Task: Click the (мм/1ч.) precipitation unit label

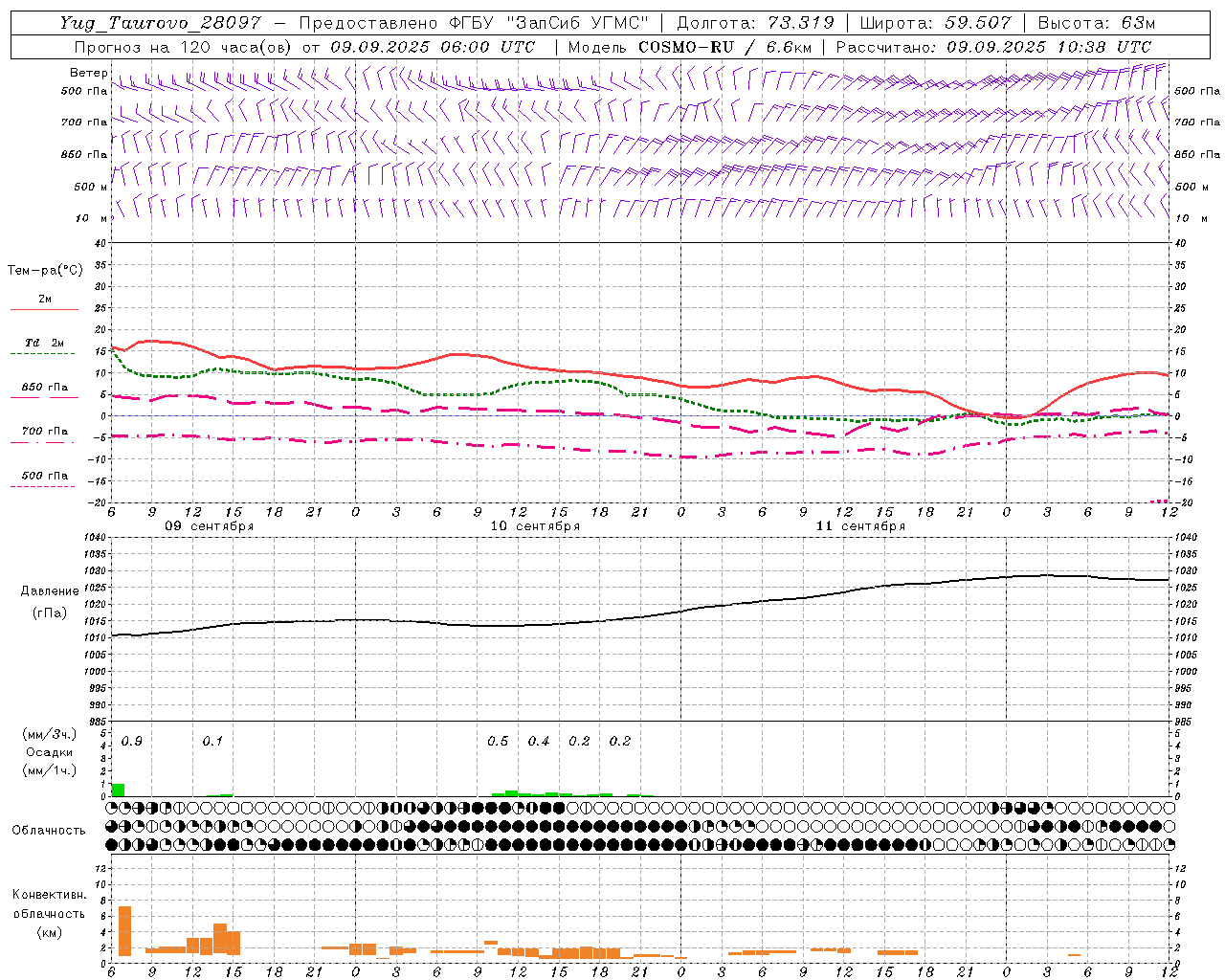Action: tap(49, 770)
